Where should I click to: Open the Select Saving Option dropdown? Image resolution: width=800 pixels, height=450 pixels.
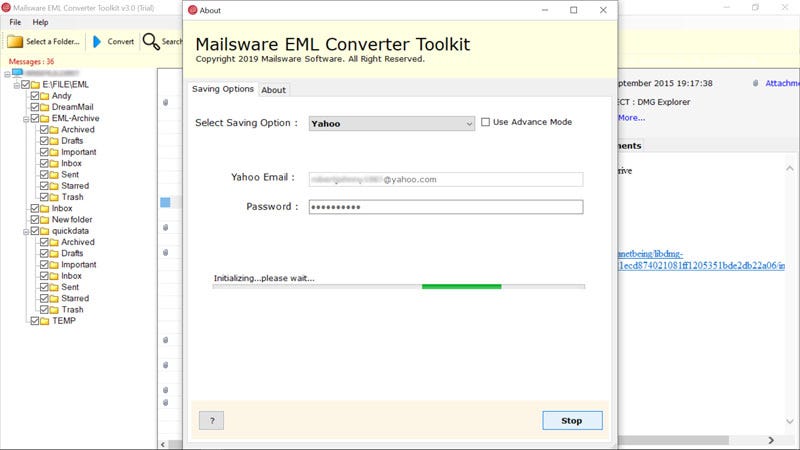(x=391, y=123)
